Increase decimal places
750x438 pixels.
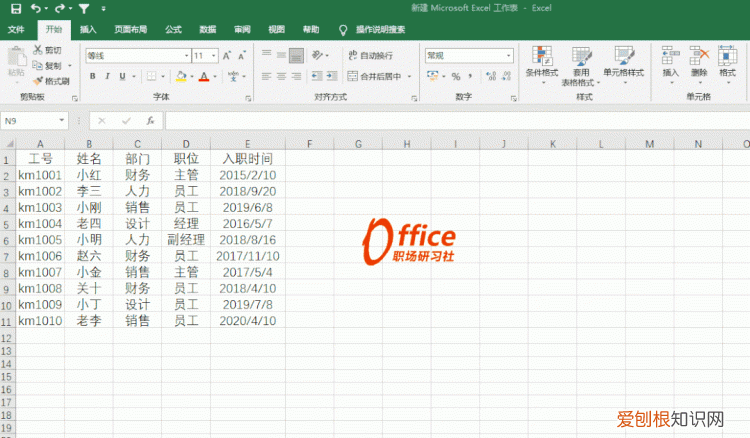coord(491,76)
